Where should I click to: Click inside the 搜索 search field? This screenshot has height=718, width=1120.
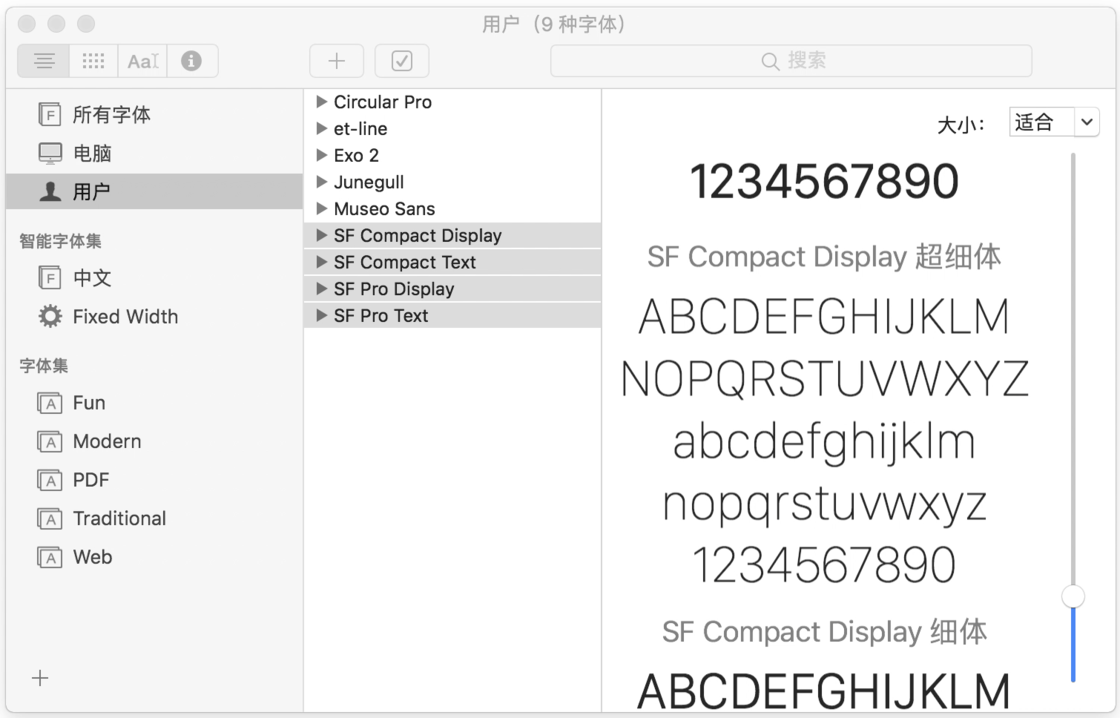point(791,61)
